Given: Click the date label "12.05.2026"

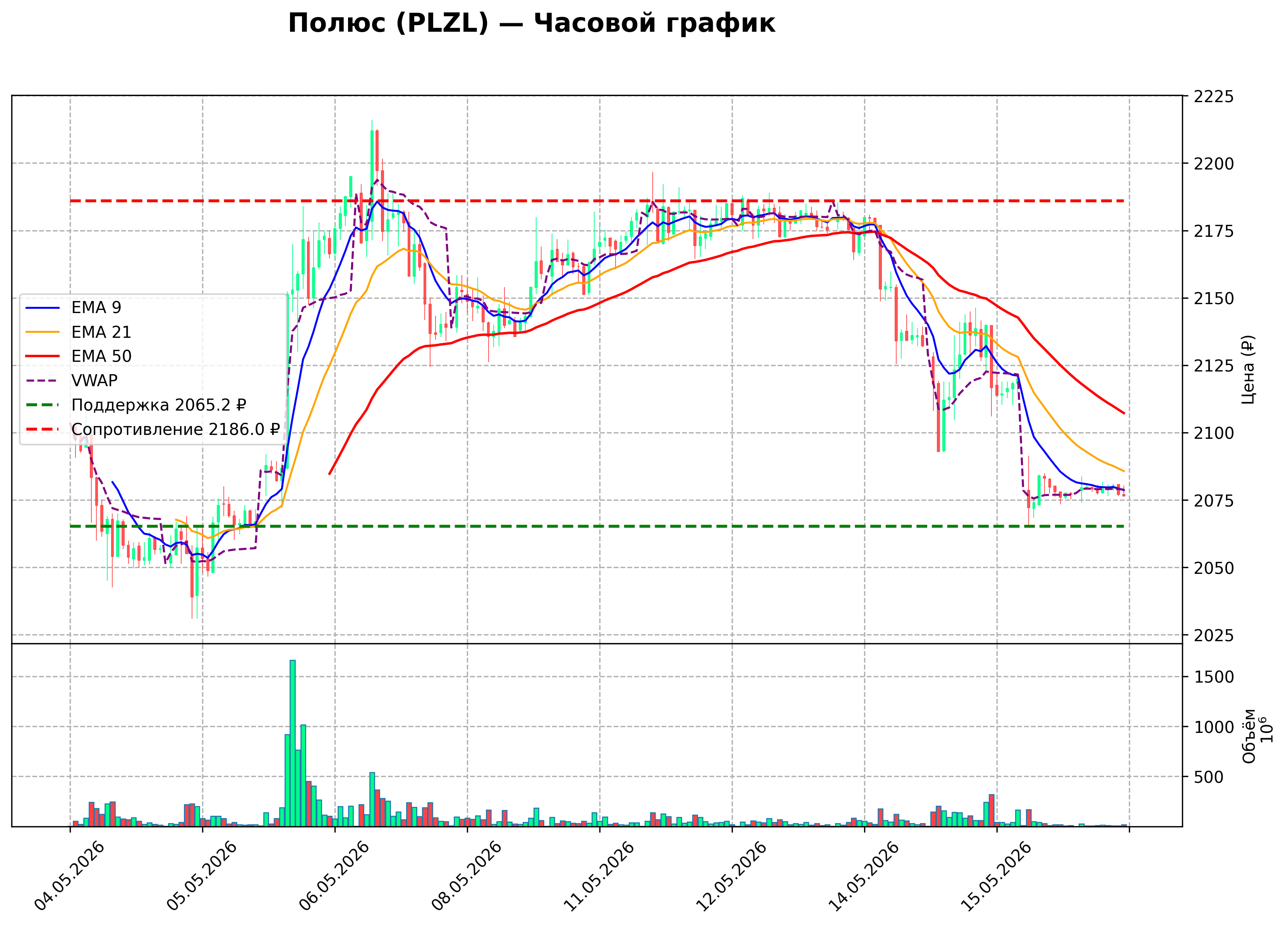Looking at the screenshot, I should point(731,875).
